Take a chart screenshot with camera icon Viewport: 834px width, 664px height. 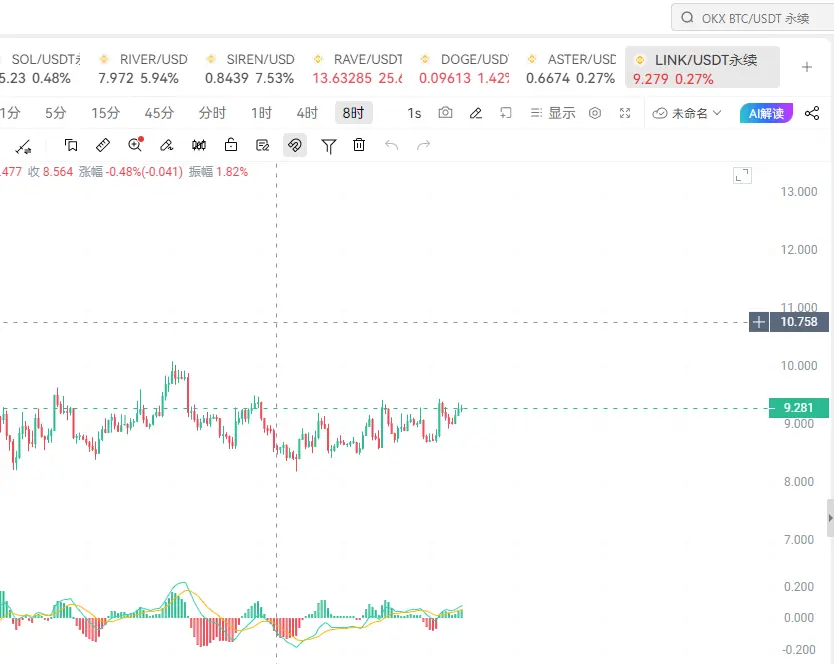(x=445, y=113)
